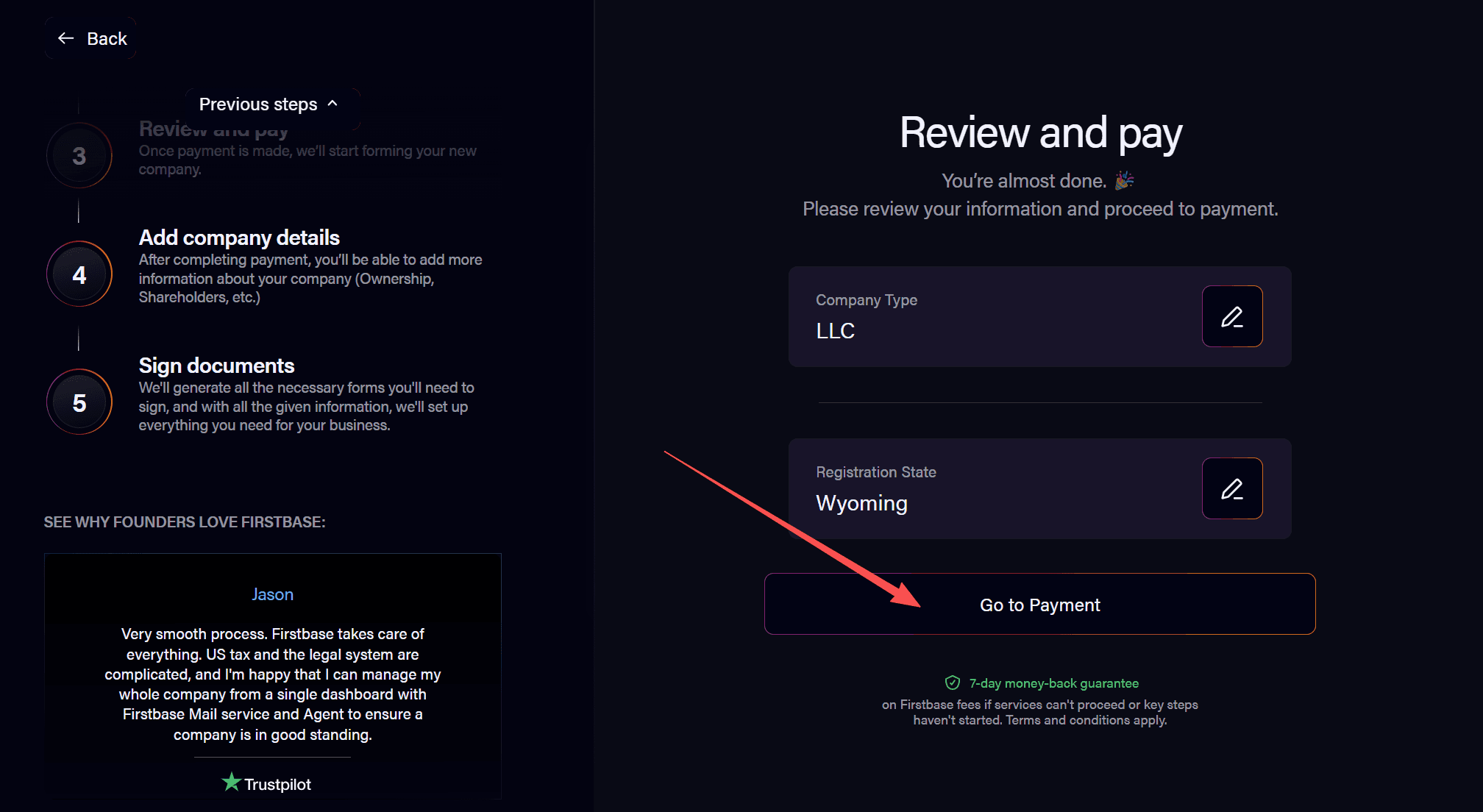Screen dimensions: 1483x812
Task: Select step 3 circle in progress list
Action: pyautogui.click(x=79, y=155)
